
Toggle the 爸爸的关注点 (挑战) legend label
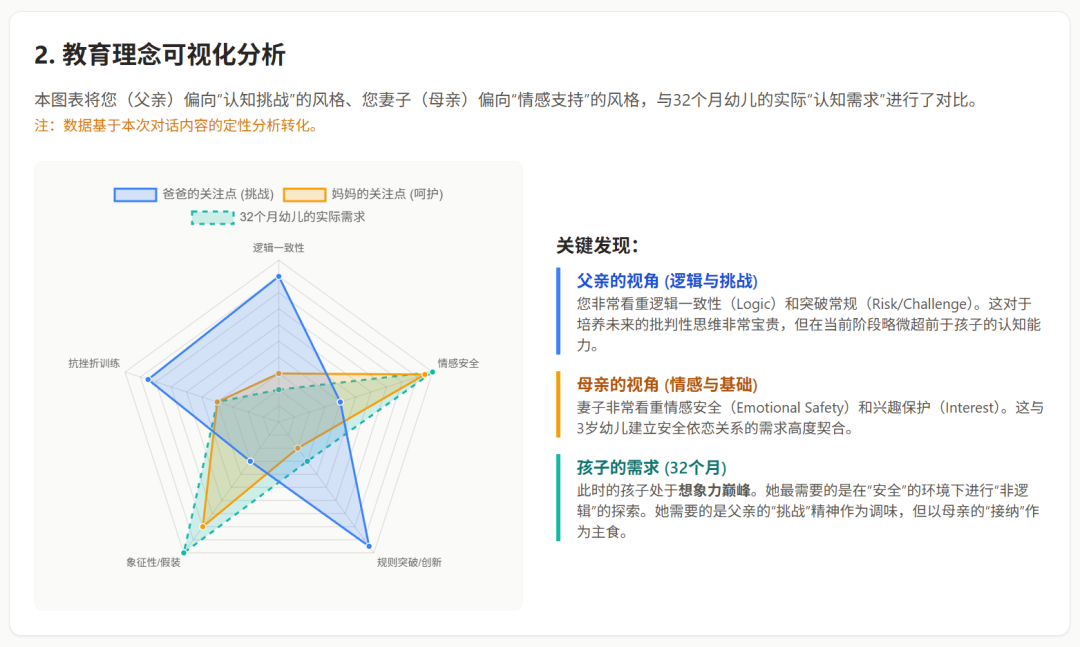pos(218,194)
